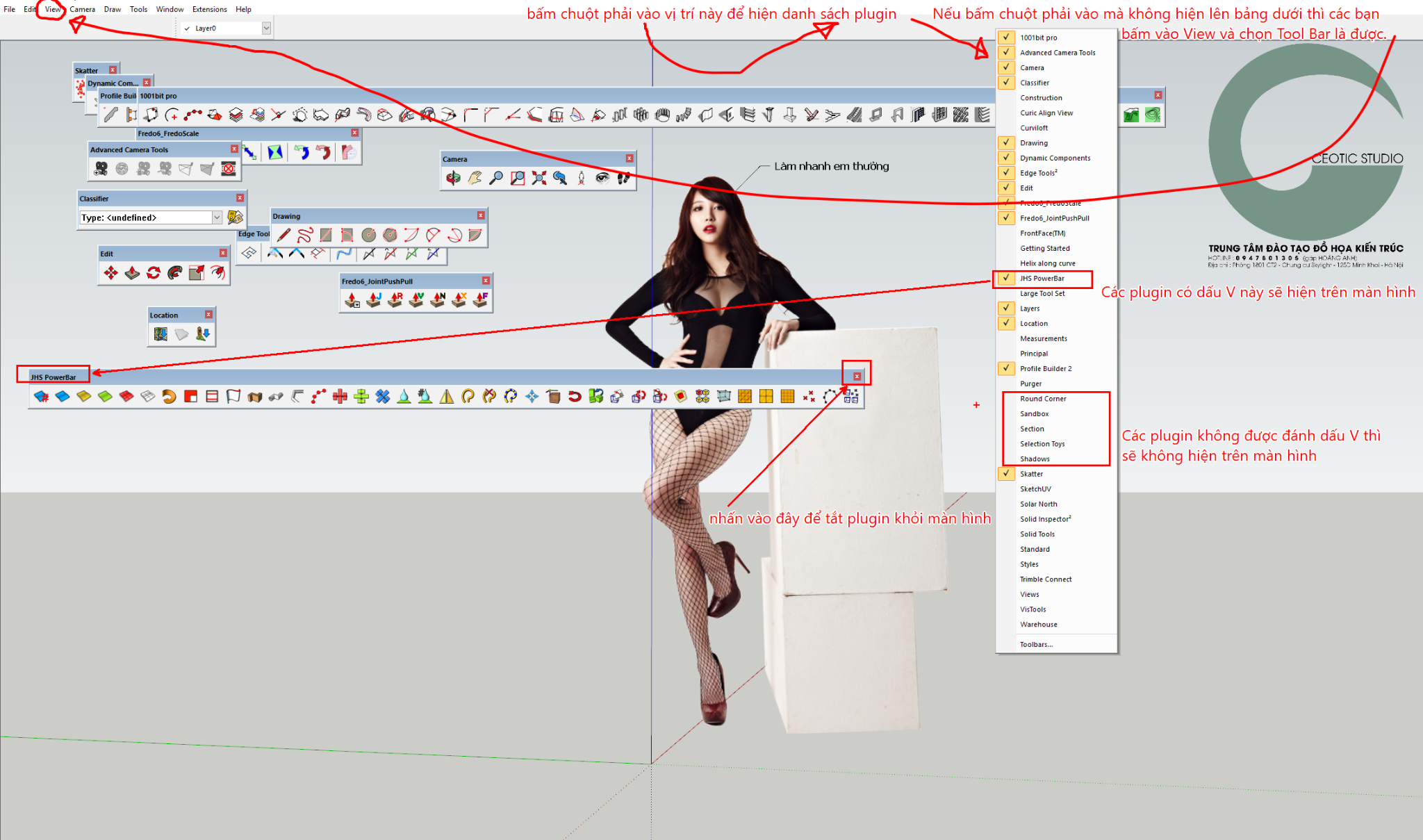Select the V Vector Push Pull tool
1423x840 pixels.
tap(417, 299)
